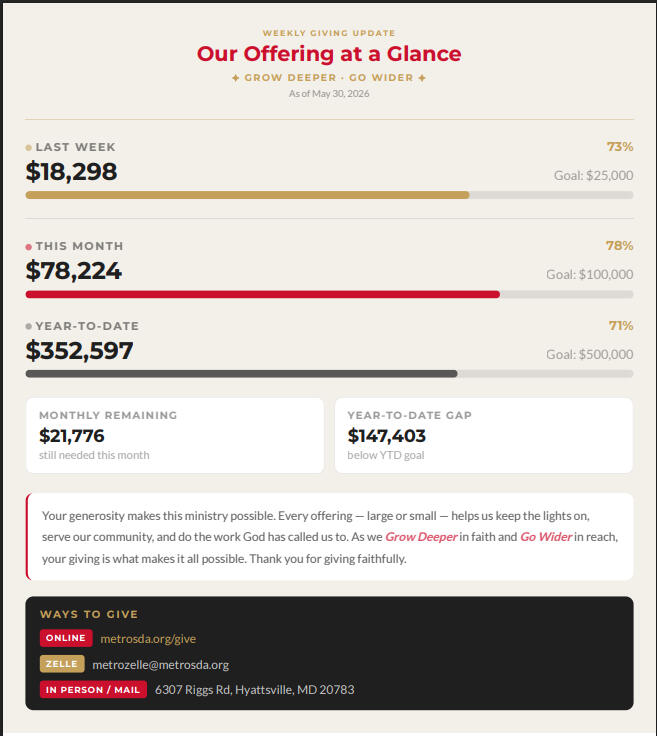Viewport: 657px width, 736px height.
Task: Click the red dot beside This Month
Action: point(29,247)
